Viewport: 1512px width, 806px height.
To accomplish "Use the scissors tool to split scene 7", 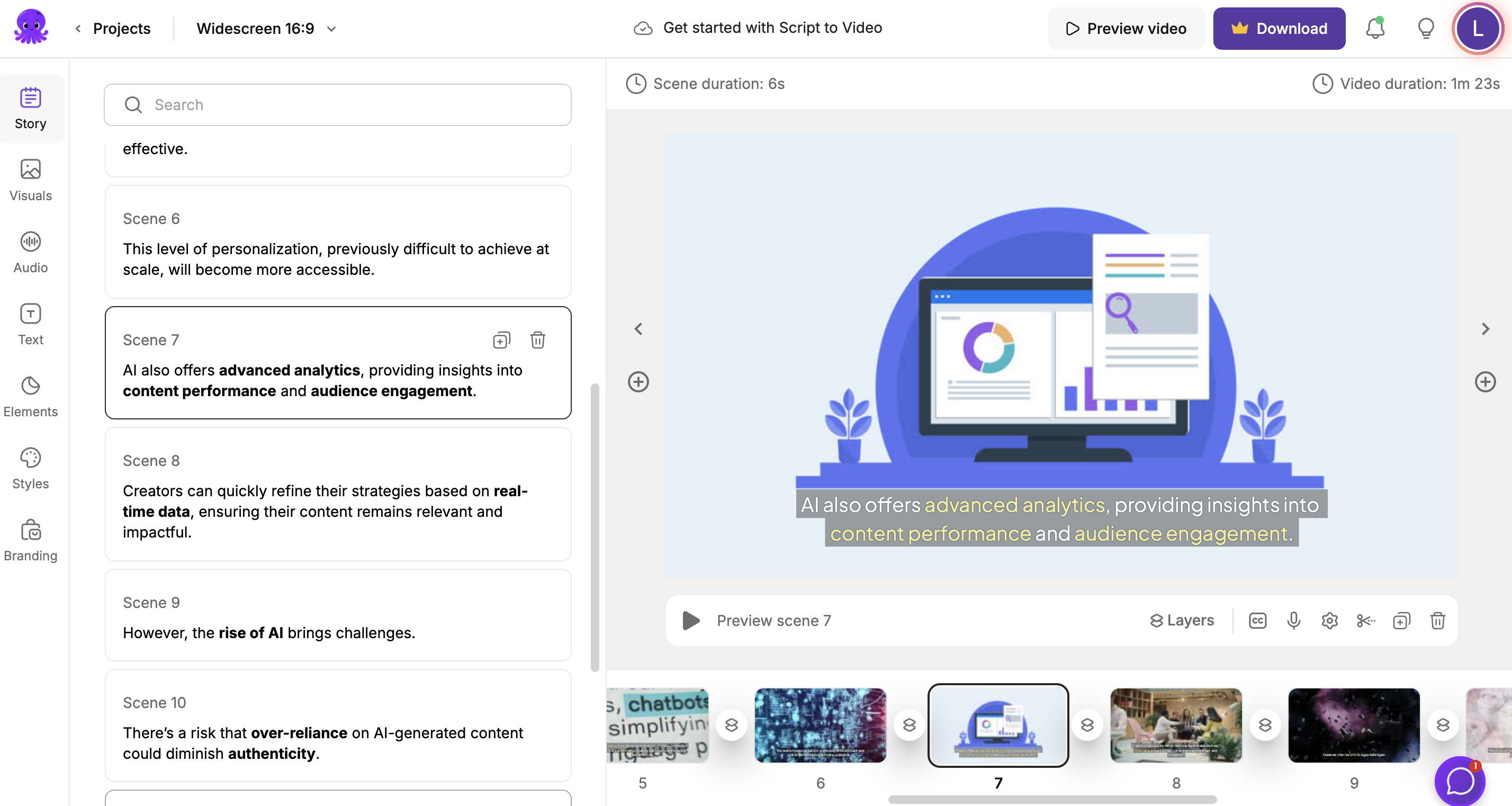I will (1366, 621).
